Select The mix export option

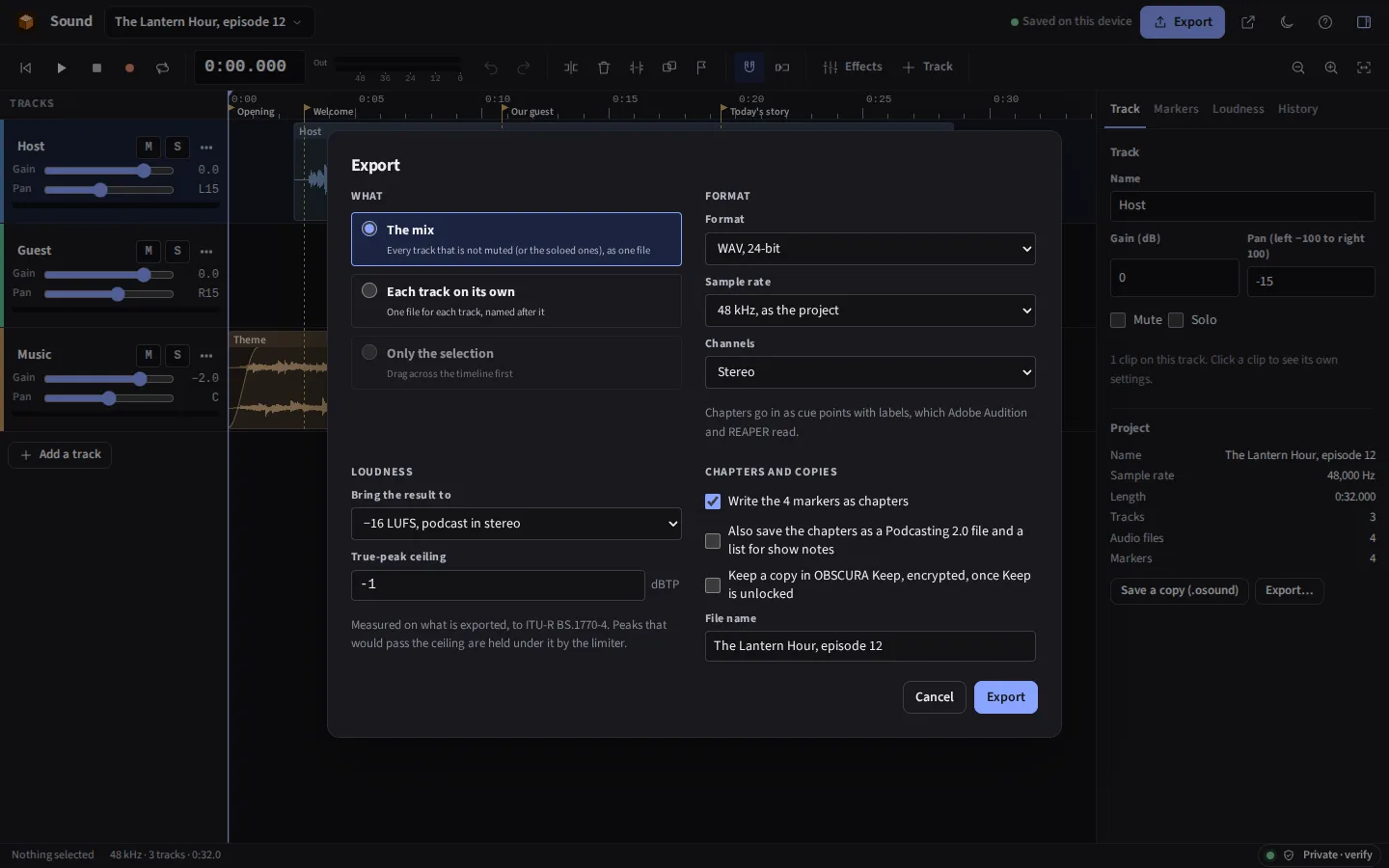(516, 239)
